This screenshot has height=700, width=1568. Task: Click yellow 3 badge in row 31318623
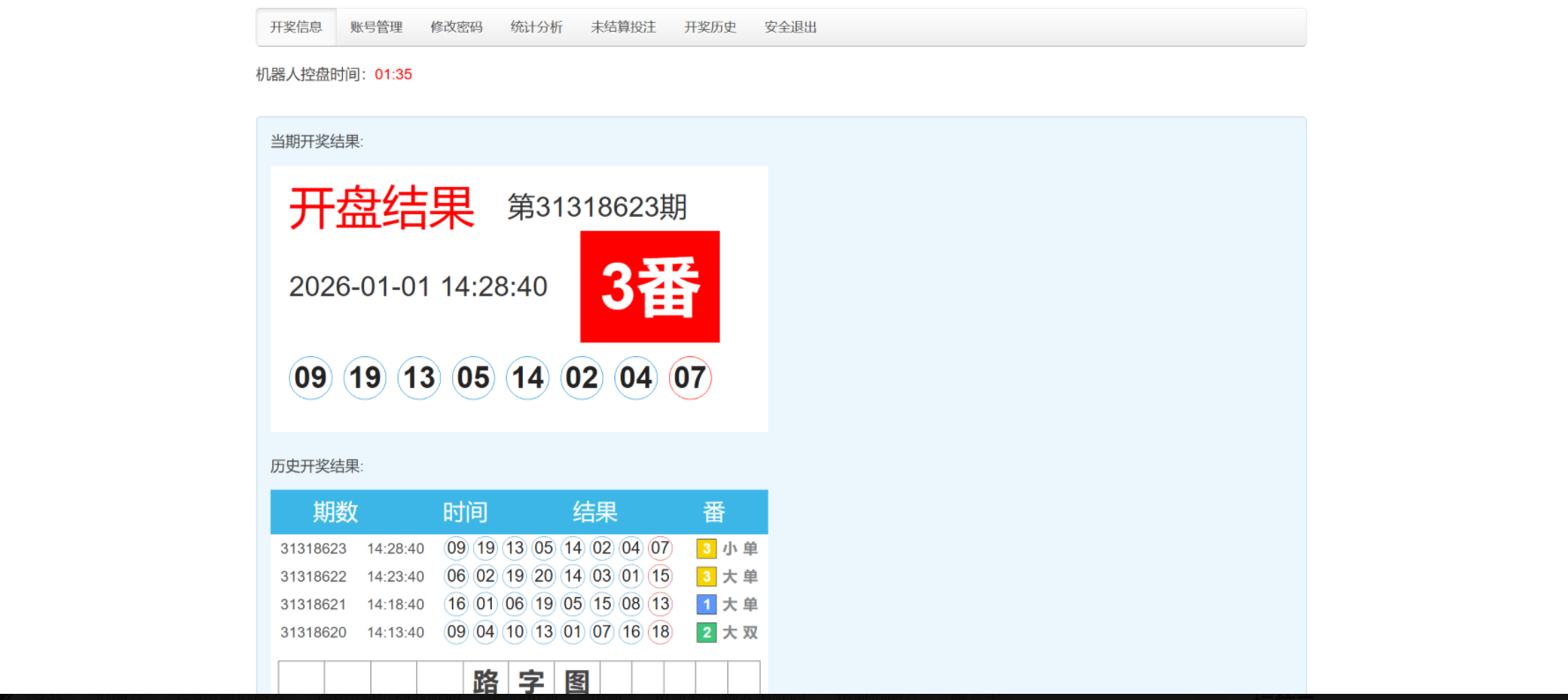[706, 548]
